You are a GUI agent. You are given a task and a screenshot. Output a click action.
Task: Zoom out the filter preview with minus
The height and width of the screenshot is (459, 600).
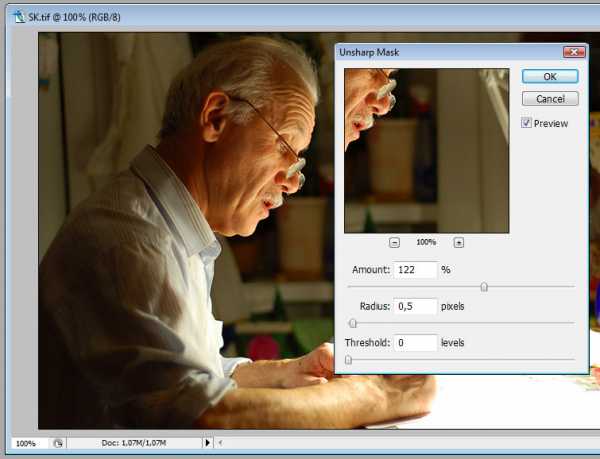[x=395, y=243]
